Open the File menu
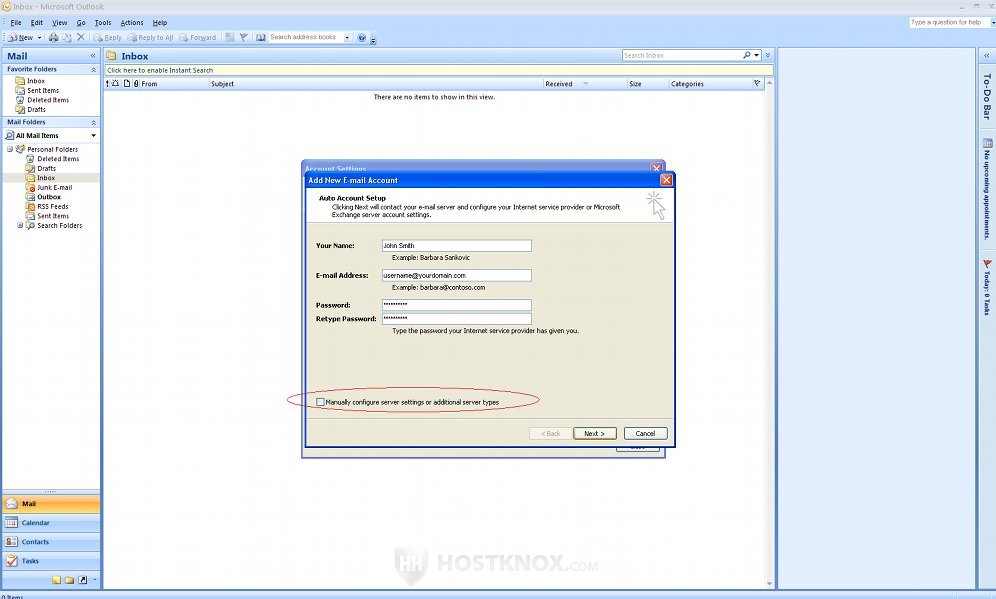The height and width of the screenshot is (599, 996). (16, 22)
